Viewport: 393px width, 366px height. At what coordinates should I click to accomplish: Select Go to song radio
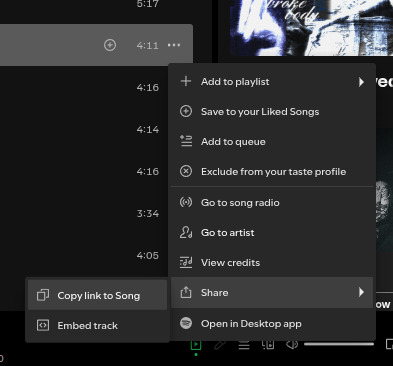pos(272,203)
